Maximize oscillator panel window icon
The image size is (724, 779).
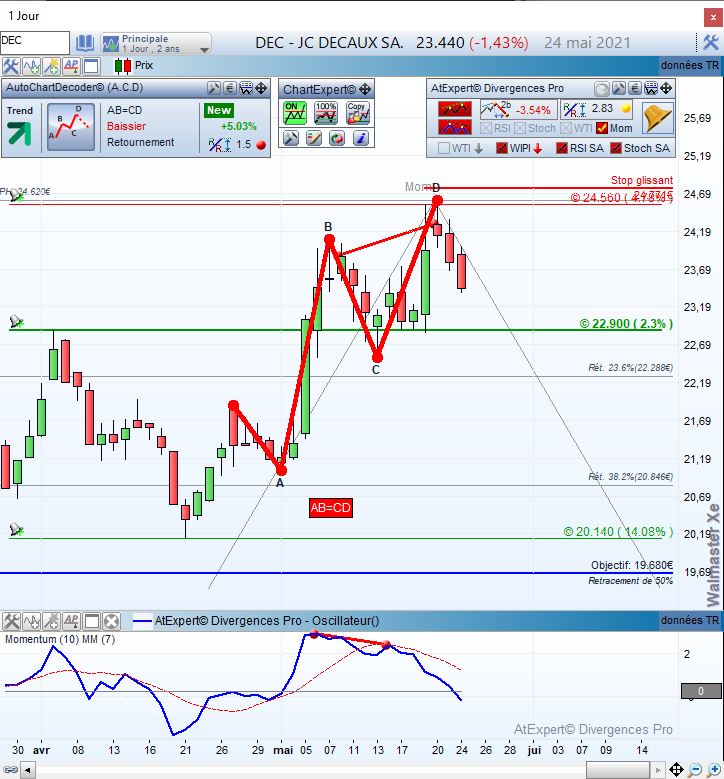(92, 621)
